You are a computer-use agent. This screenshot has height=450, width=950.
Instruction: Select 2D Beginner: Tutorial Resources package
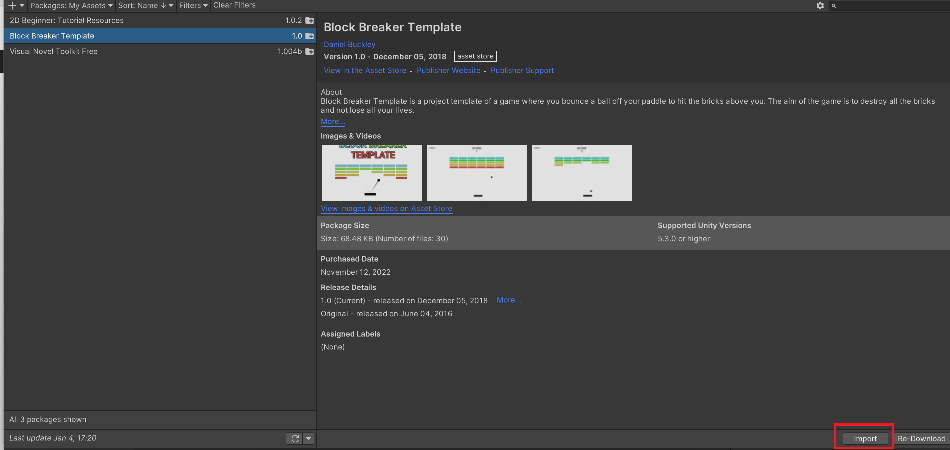tap(160, 21)
